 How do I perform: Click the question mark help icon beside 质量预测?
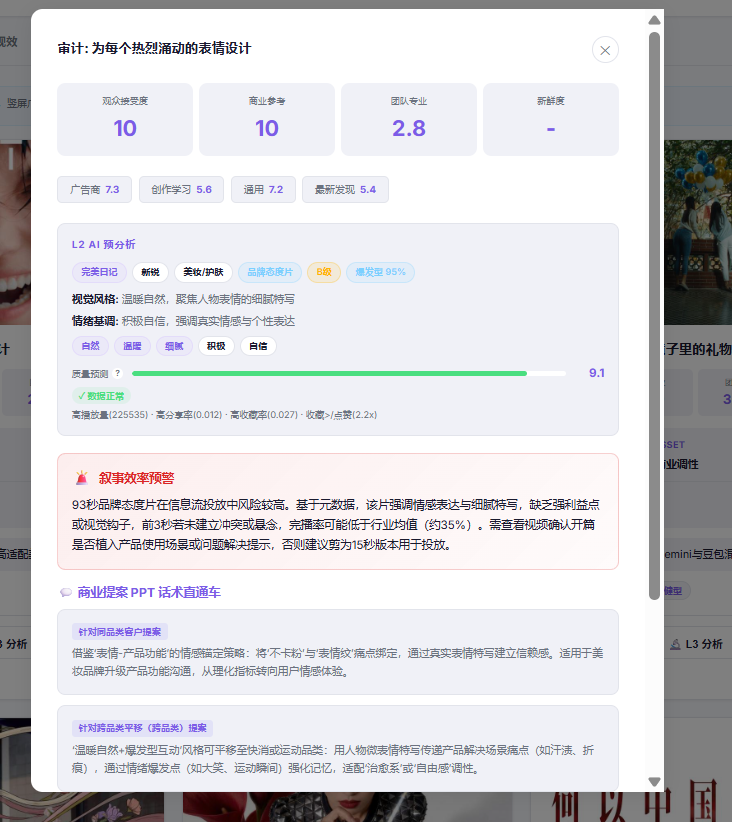(x=118, y=373)
